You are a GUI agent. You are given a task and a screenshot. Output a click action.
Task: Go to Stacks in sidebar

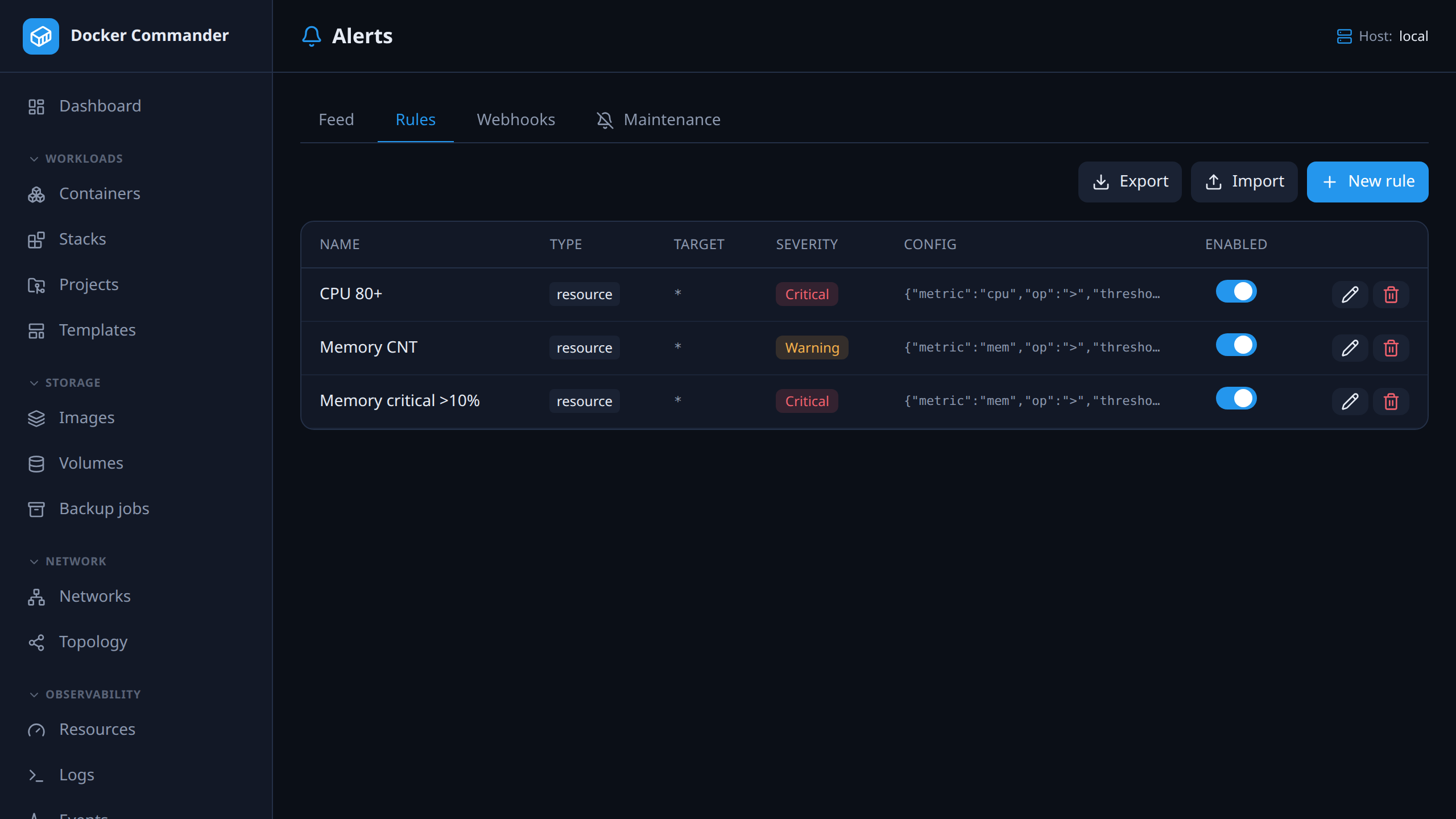coord(136,239)
